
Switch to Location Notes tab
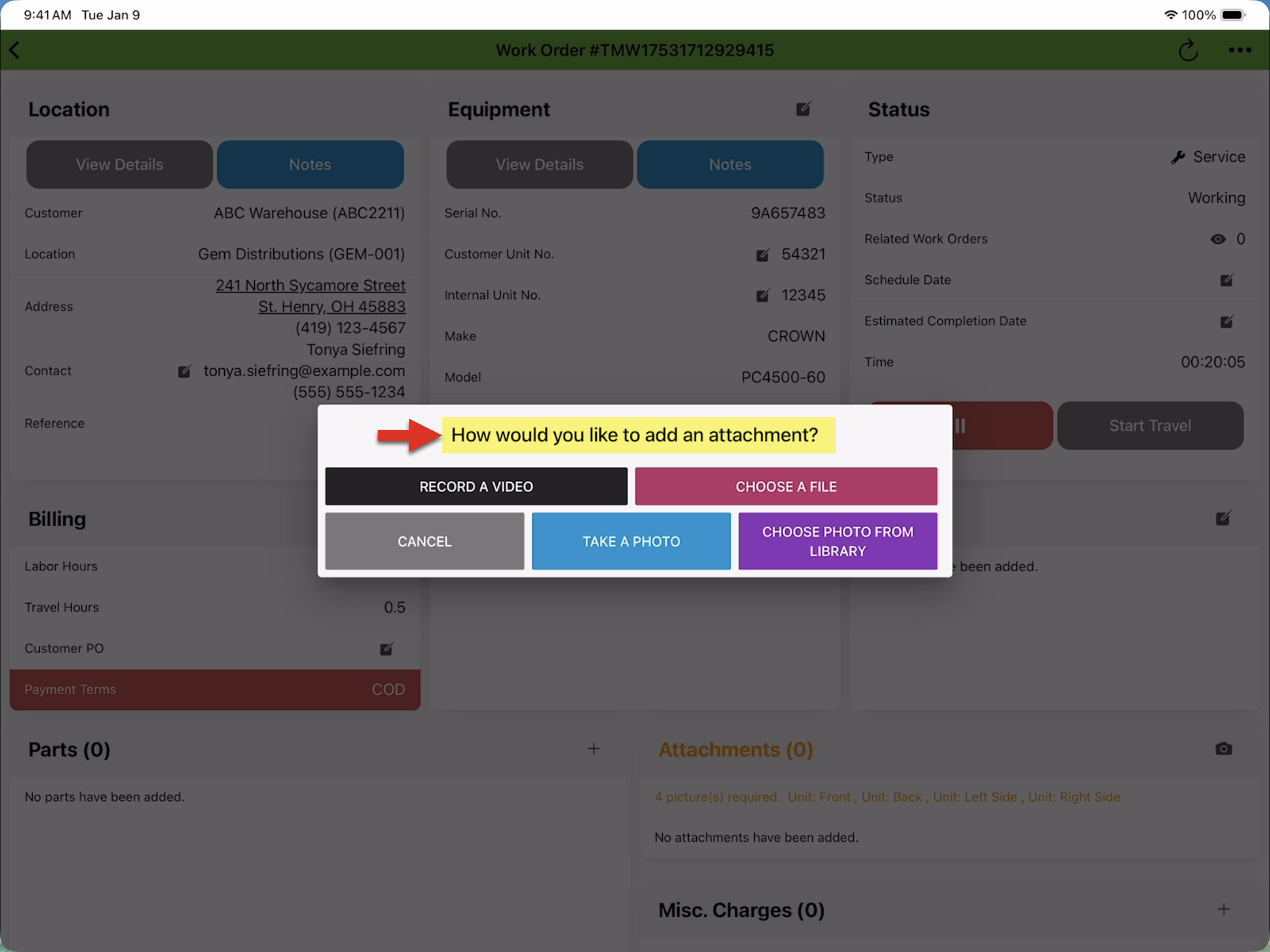(x=310, y=165)
